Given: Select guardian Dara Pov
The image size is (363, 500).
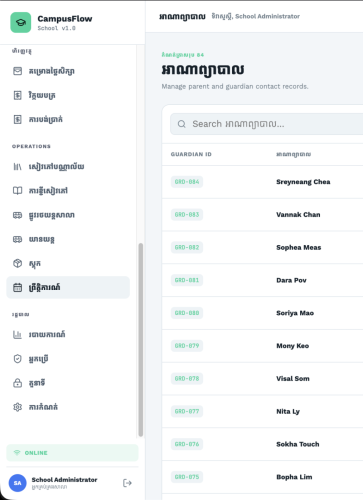Looking at the screenshot, I should point(291,280).
